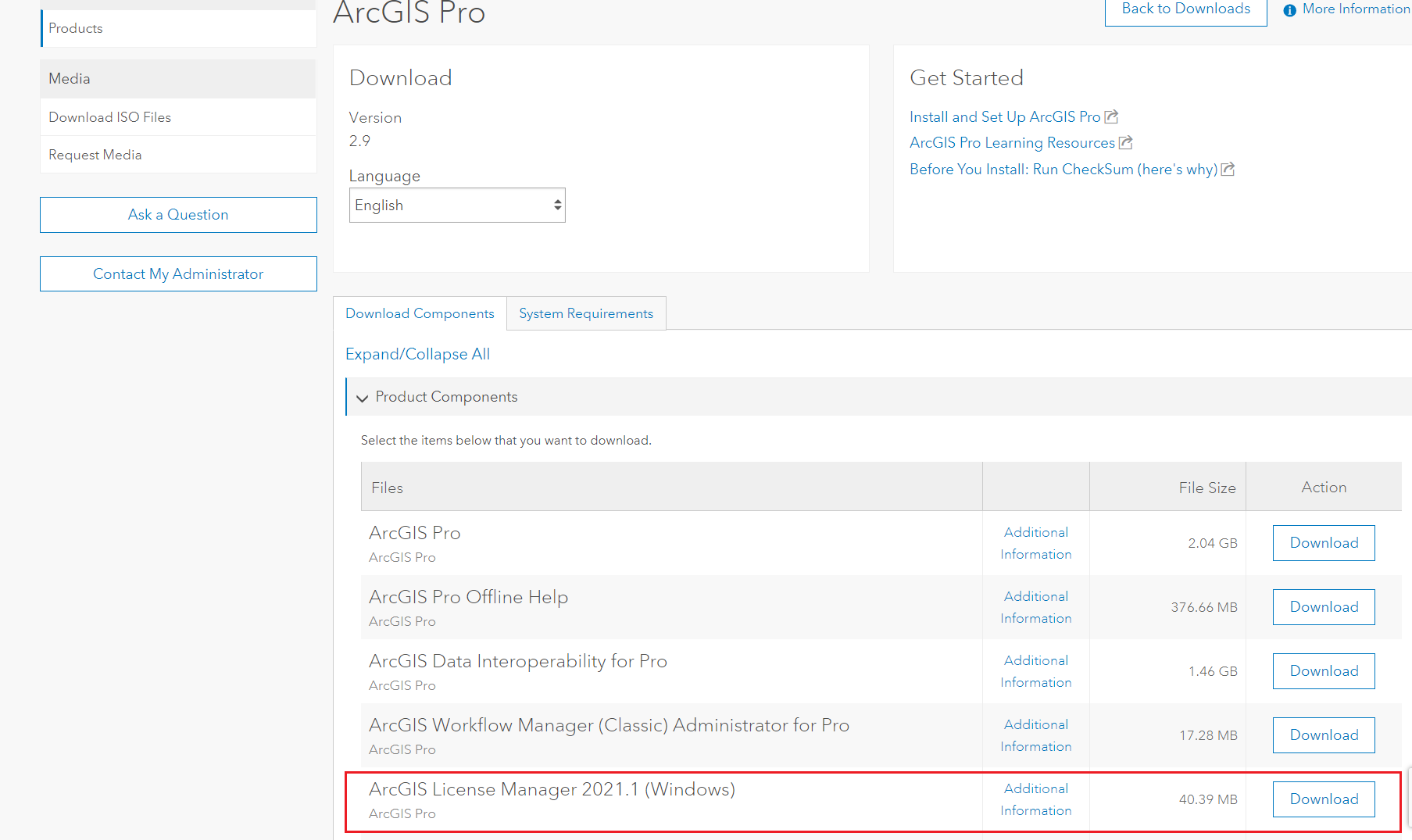This screenshot has width=1412, height=840.
Task: Click the Ask a Question button
Action: click(178, 215)
